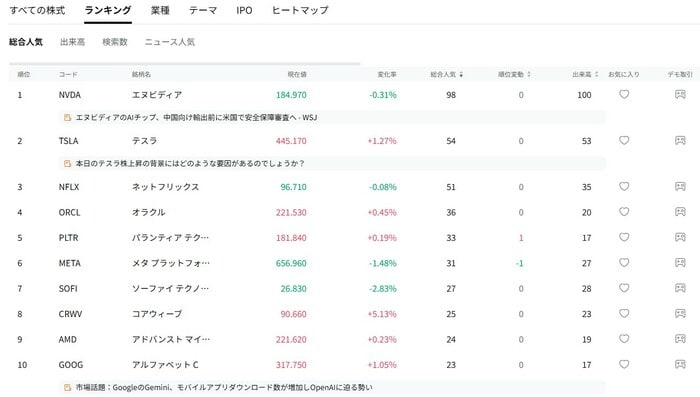Launch demo trading for SOFI
This screenshot has height=397, width=700.
(680, 288)
